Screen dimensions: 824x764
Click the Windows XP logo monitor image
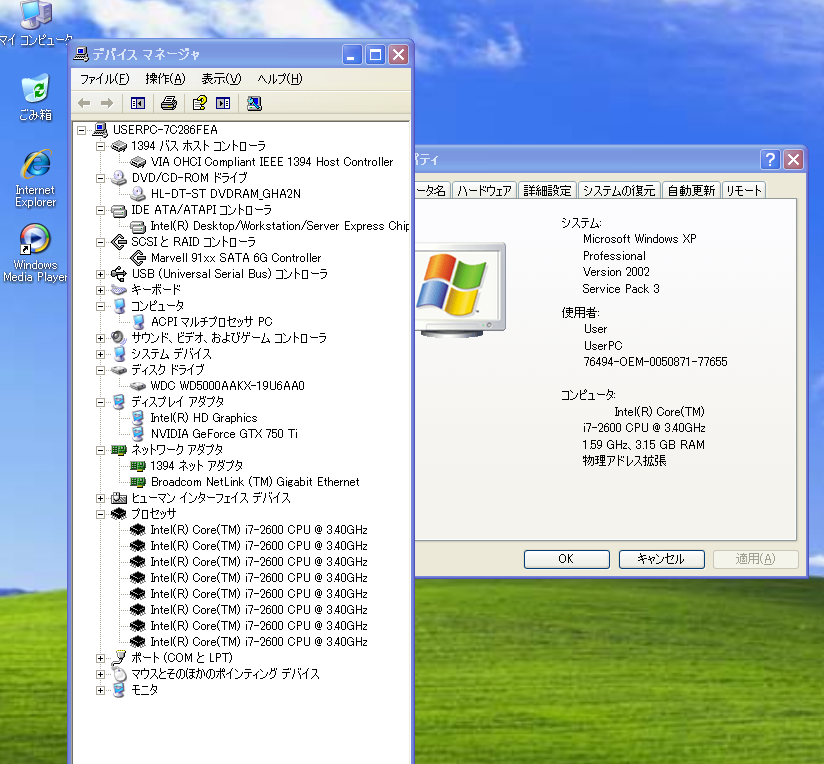460,290
